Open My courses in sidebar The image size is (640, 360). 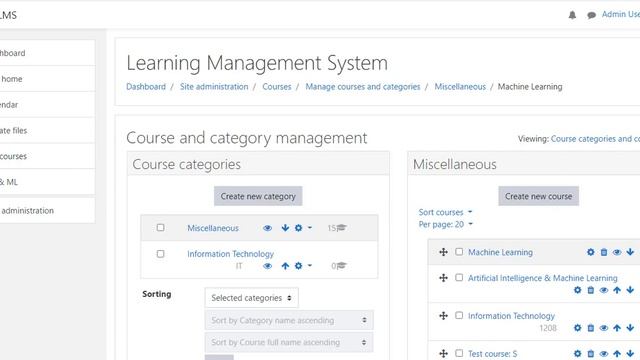[47, 156]
